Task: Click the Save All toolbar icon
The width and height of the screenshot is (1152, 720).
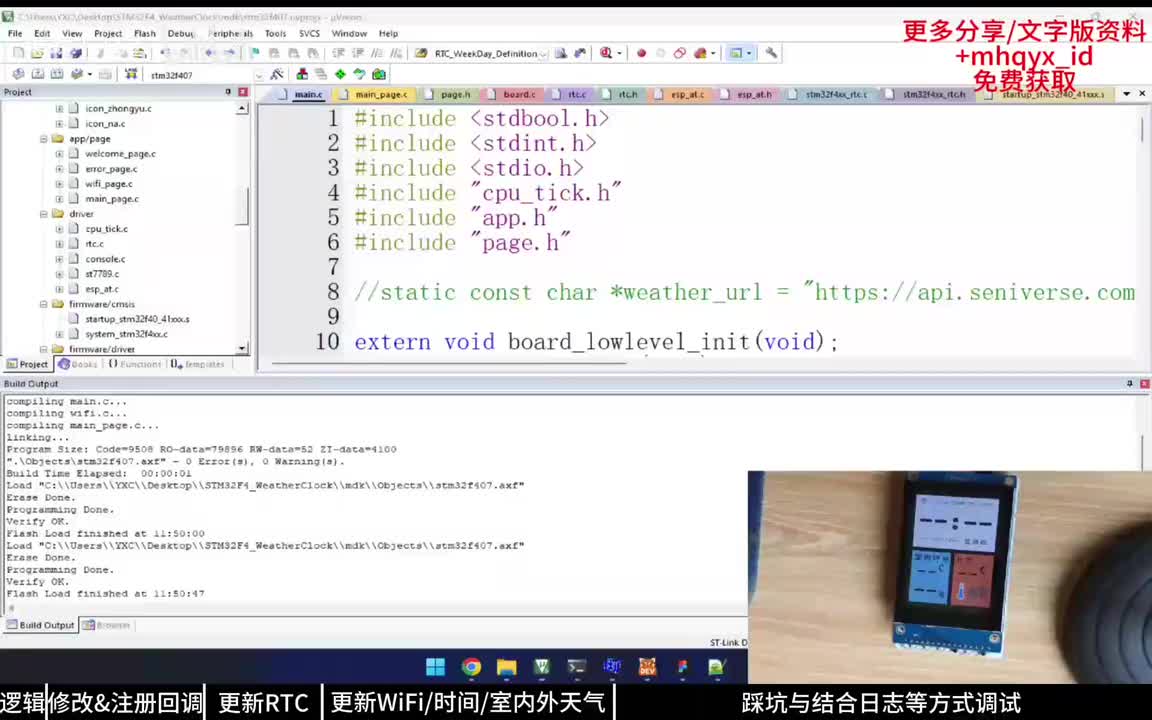Action: [76, 53]
